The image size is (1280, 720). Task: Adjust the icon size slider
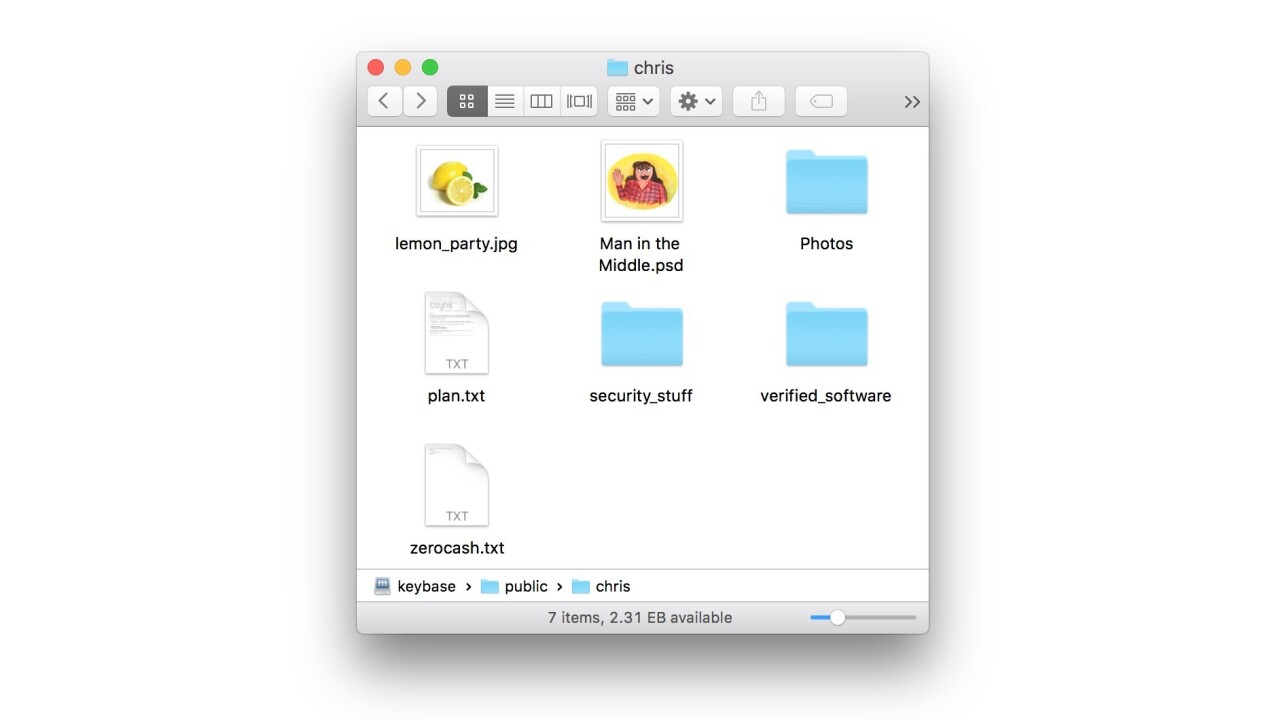click(x=838, y=618)
